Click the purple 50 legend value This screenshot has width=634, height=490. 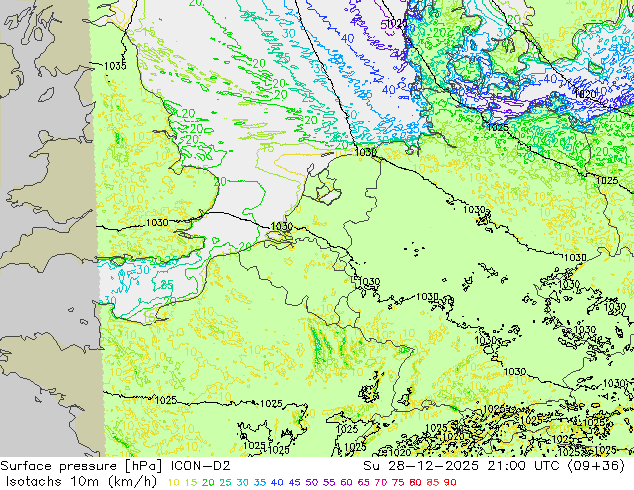(x=312, y=483)
